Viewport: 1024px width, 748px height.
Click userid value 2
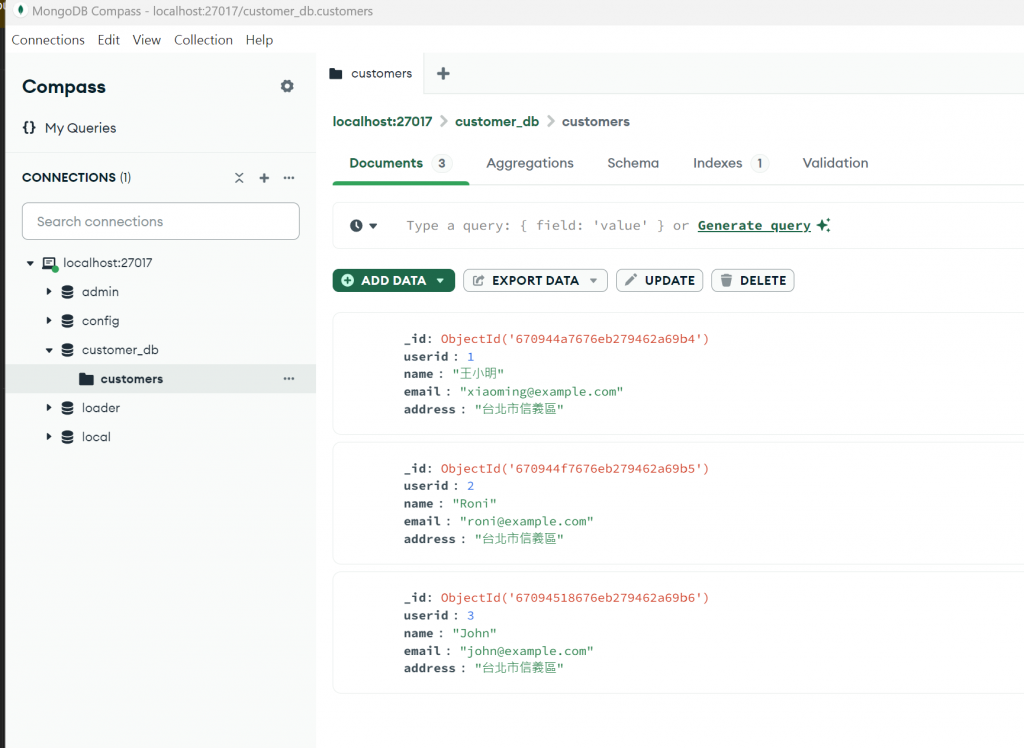[x=470, y=486]
